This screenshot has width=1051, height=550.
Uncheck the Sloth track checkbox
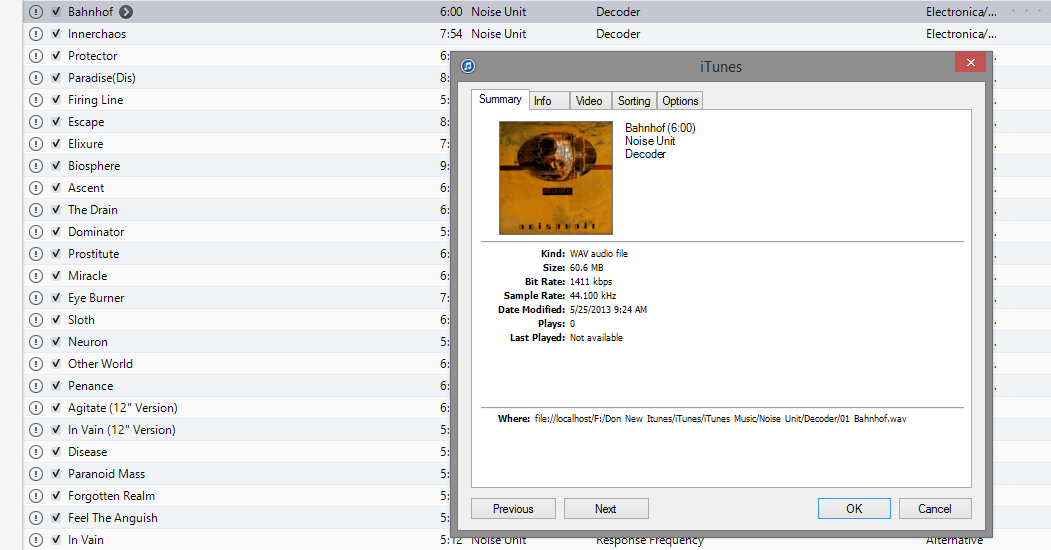pyautogui.click(x=56, y=320)
